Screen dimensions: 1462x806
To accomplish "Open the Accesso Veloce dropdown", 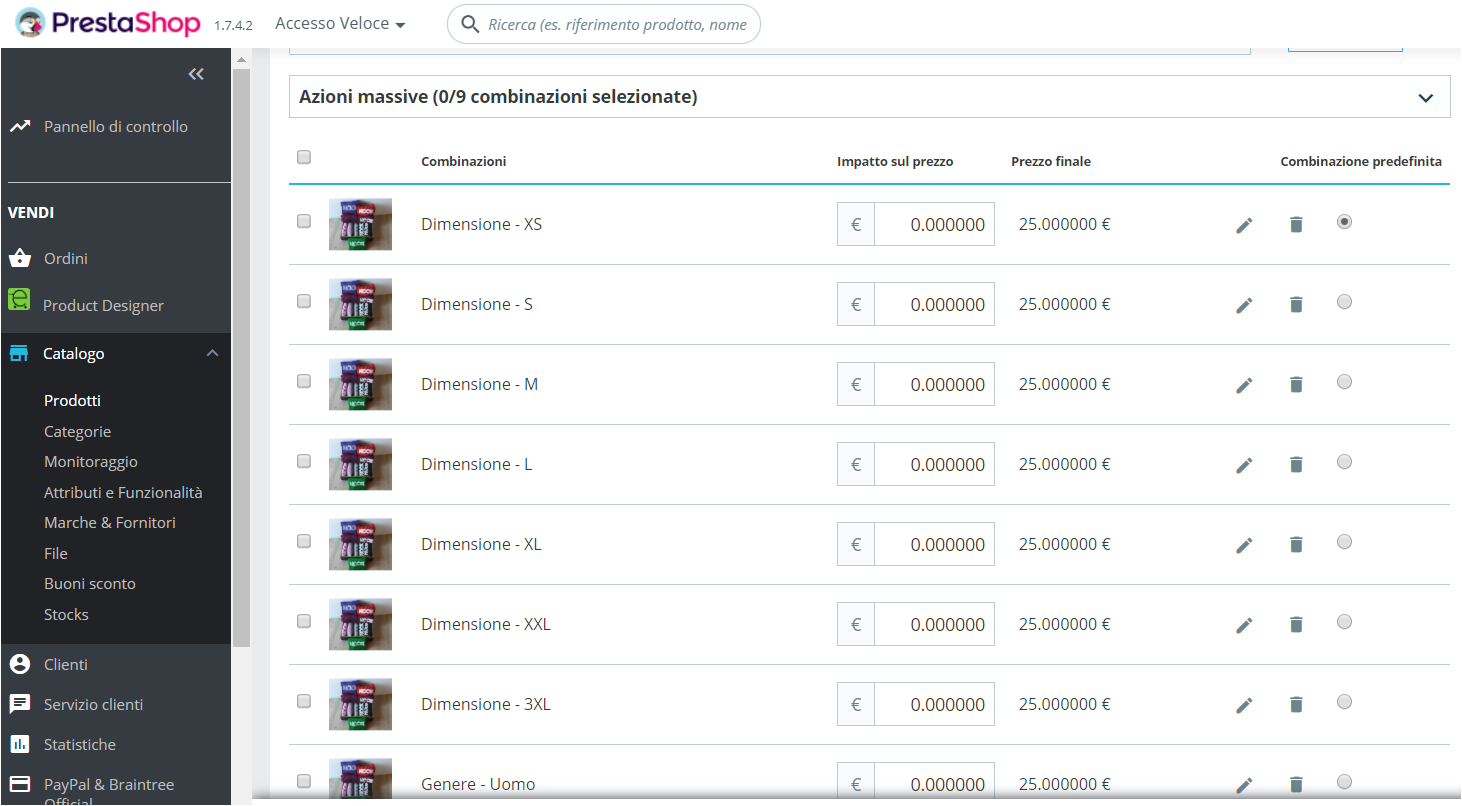I will [340, 24].
